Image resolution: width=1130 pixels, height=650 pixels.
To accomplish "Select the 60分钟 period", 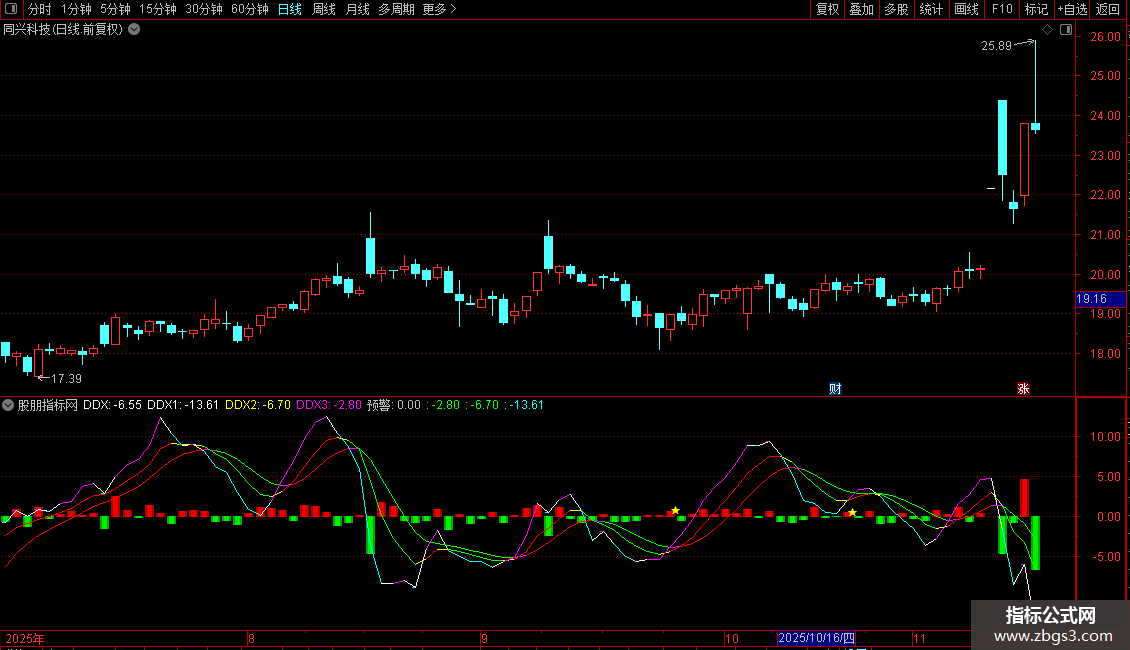I will (x=250, y=9).
